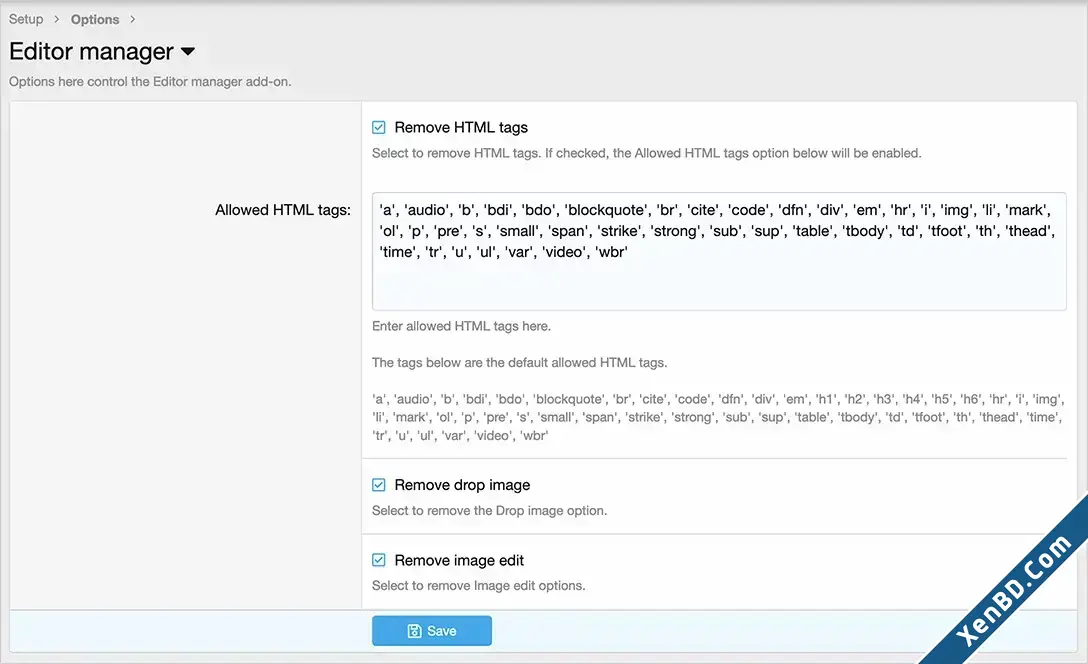Go to the Setup breadcrumb
The width and height of the screenshot is (1088, 664).
[x=26, y=19]
